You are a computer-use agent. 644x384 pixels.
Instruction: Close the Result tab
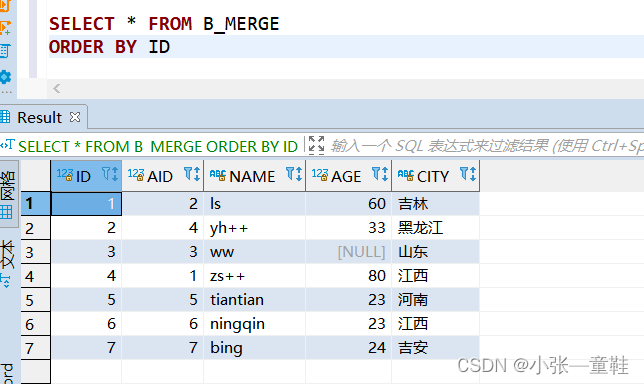(75, 117)
